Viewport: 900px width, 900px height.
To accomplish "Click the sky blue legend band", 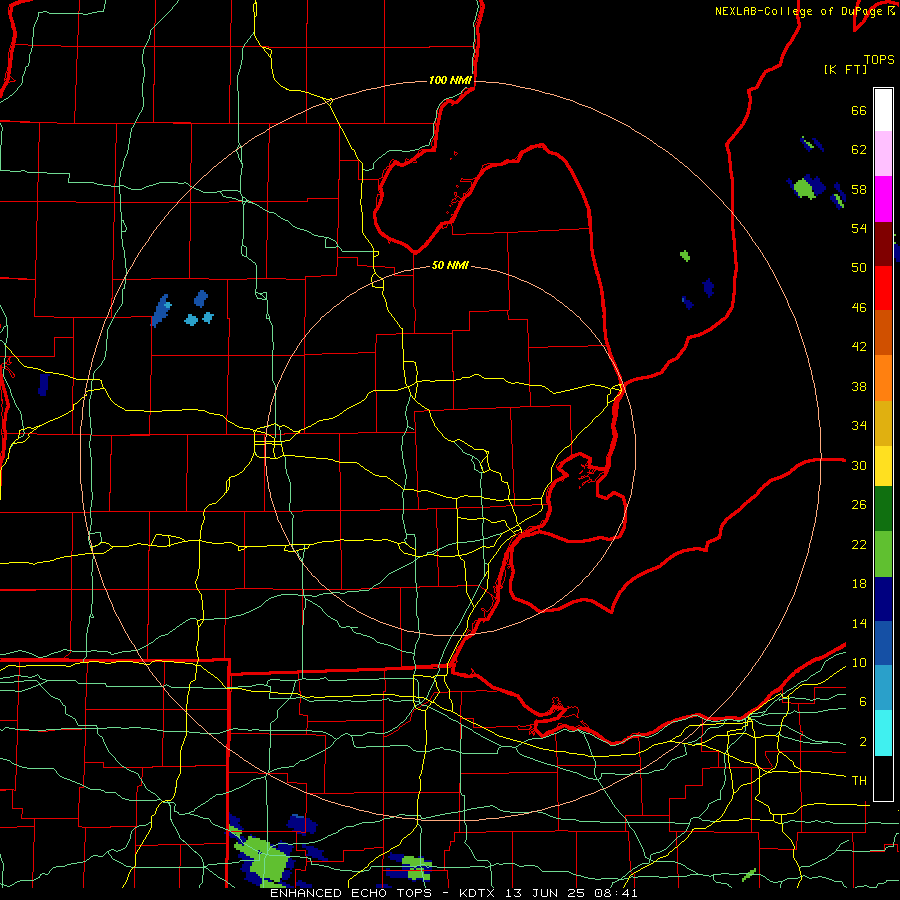I will (883, 688).
